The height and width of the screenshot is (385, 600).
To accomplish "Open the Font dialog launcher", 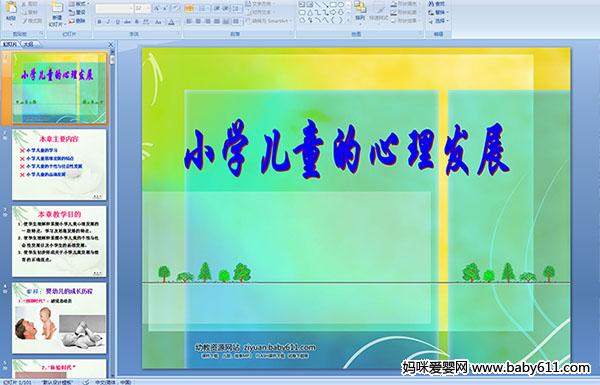I will (x=179, y=34).
